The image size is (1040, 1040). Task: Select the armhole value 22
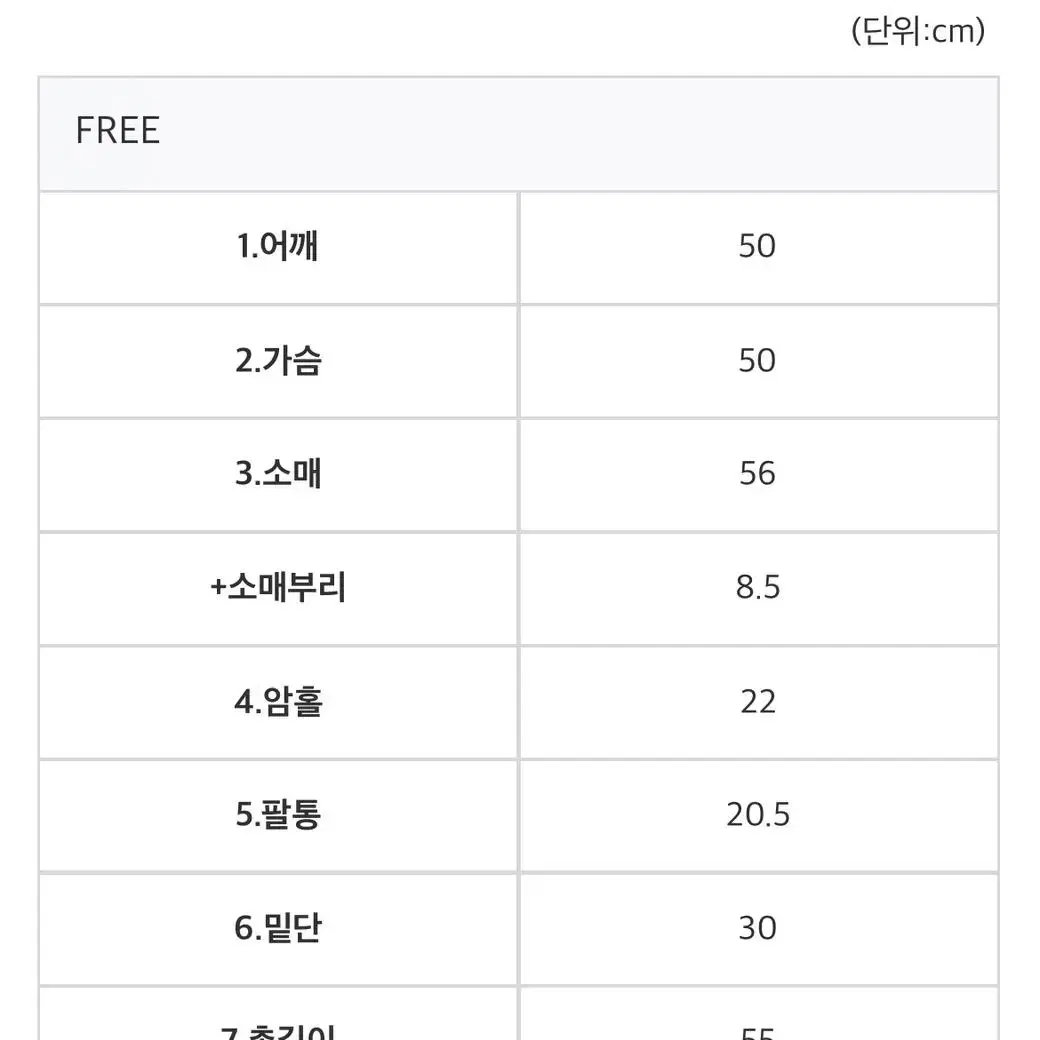point(757,701)
